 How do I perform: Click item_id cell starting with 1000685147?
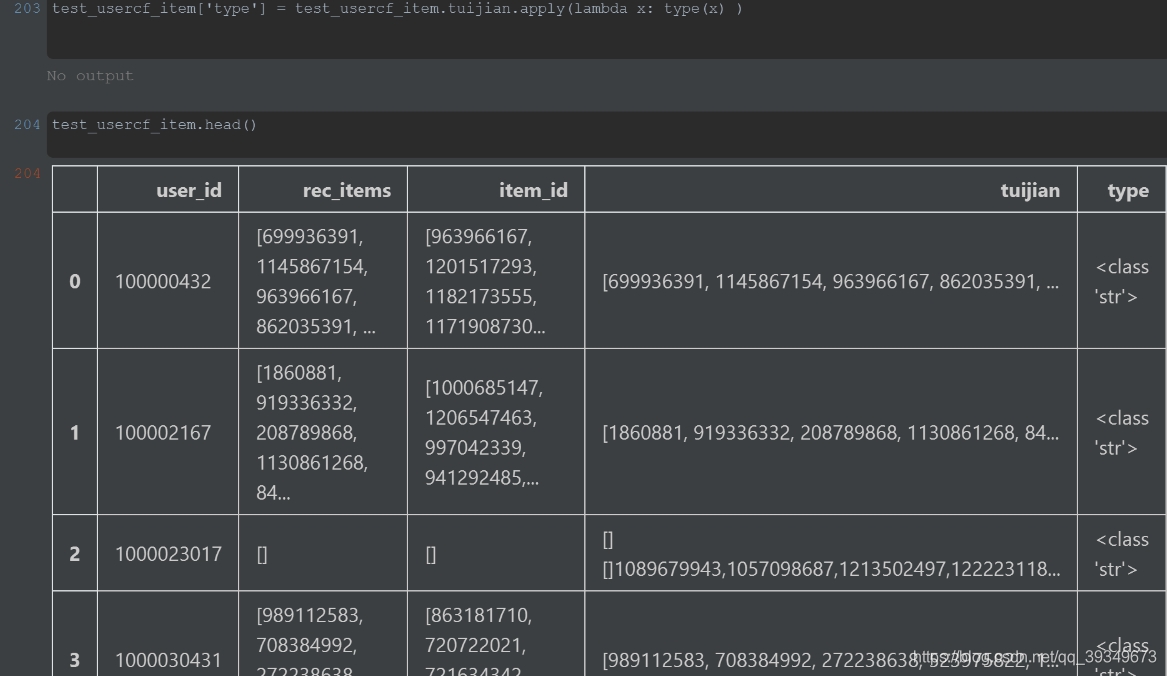[x=496, y=432]
